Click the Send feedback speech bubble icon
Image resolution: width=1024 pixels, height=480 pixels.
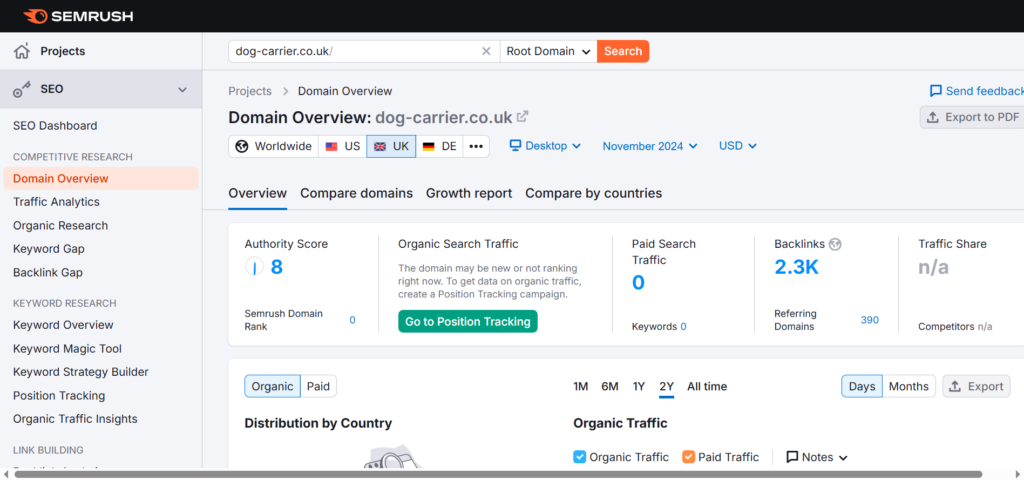click(x=936, y=91)
